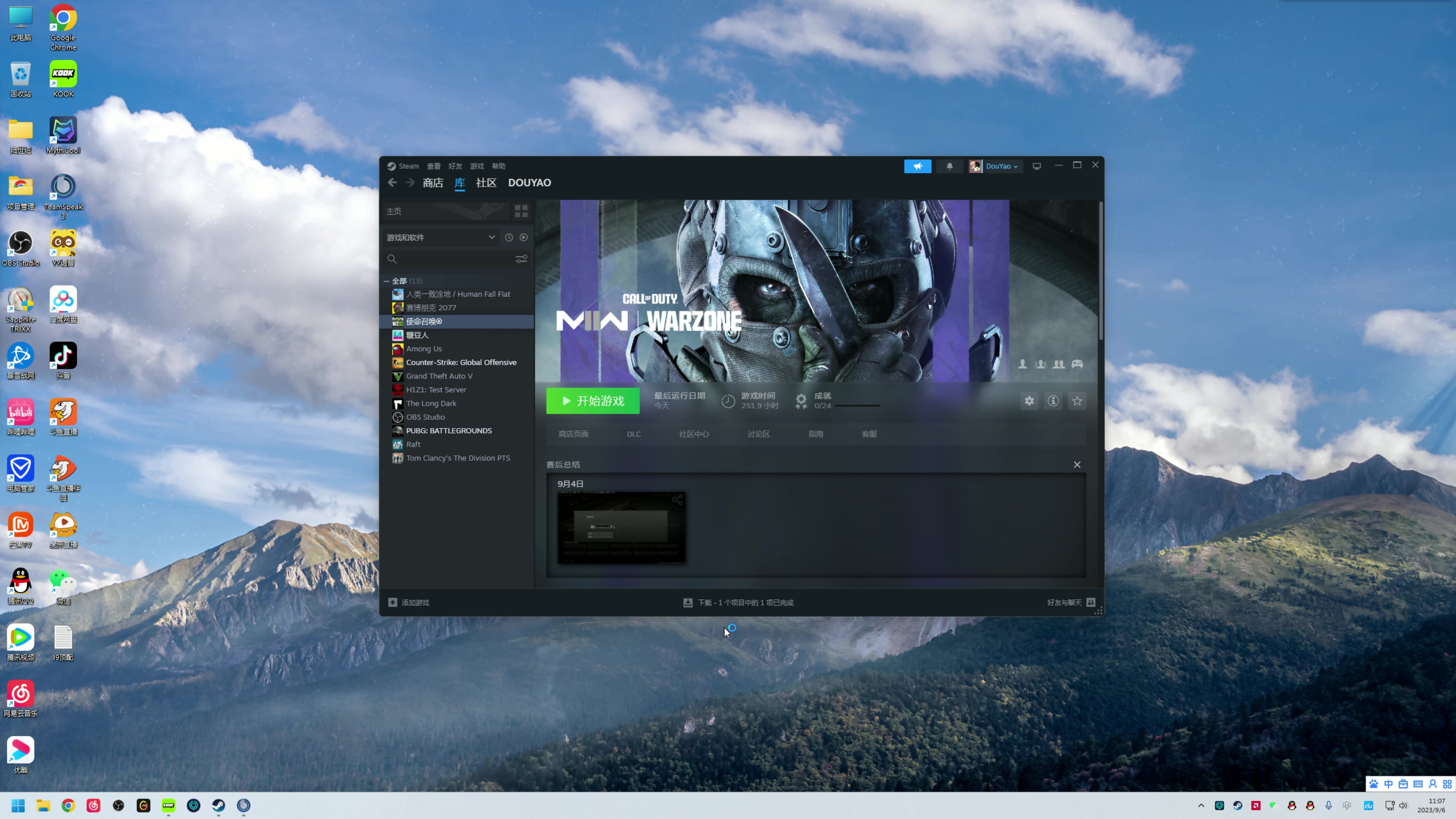This screenshot has width=1456, height=819.
Task: Show game information with the info icon
Action: pyautogui.click(x=1053, y=401)
